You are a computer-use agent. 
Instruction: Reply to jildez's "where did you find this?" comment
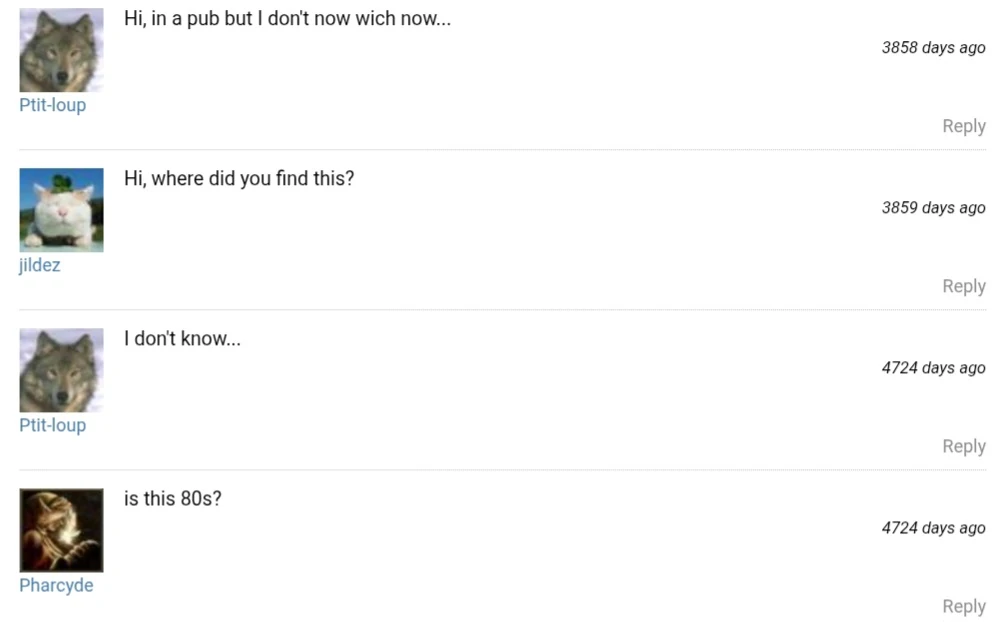click(963, 286)
